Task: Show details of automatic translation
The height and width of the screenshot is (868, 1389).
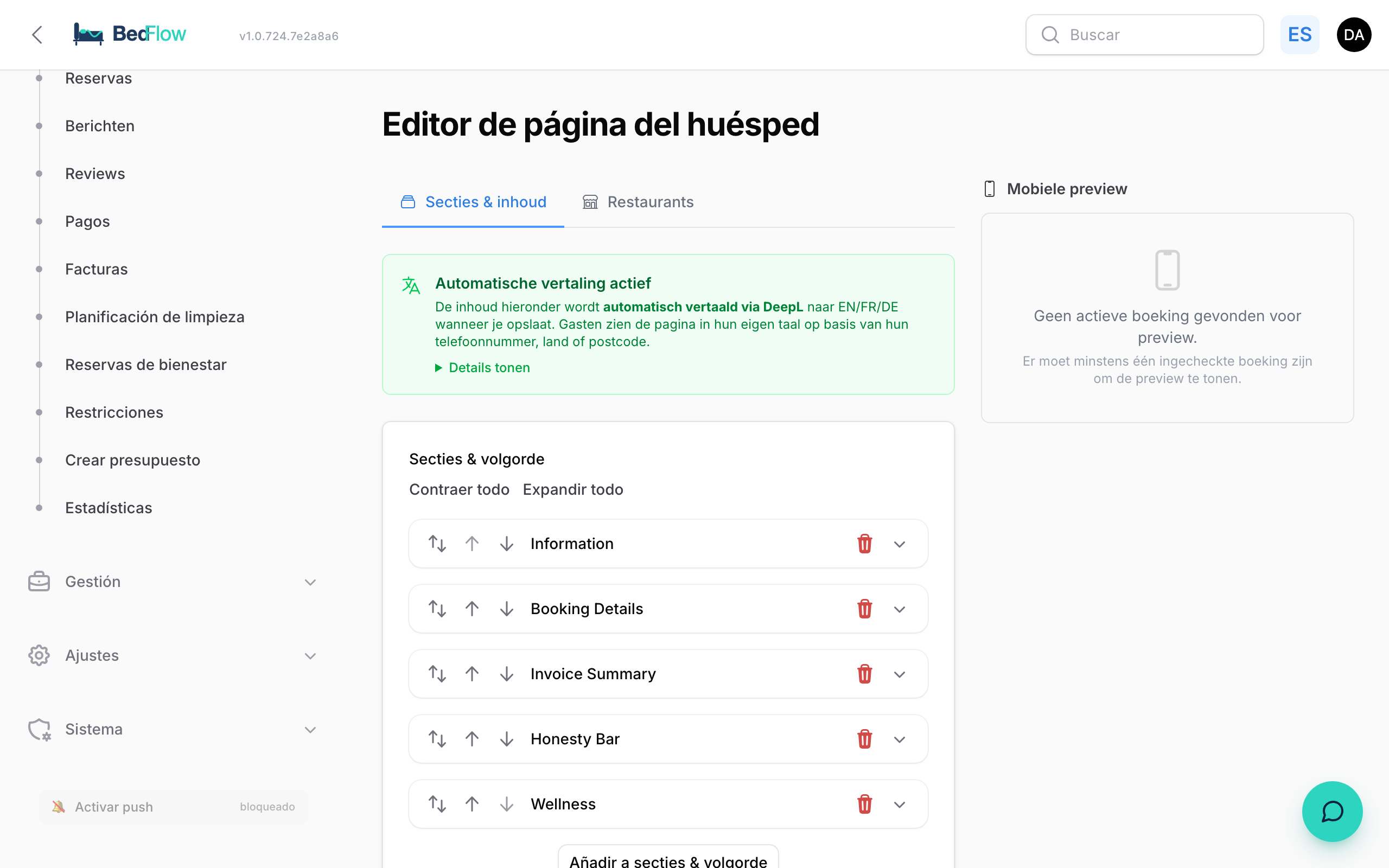Action: (x=482, y=367)
